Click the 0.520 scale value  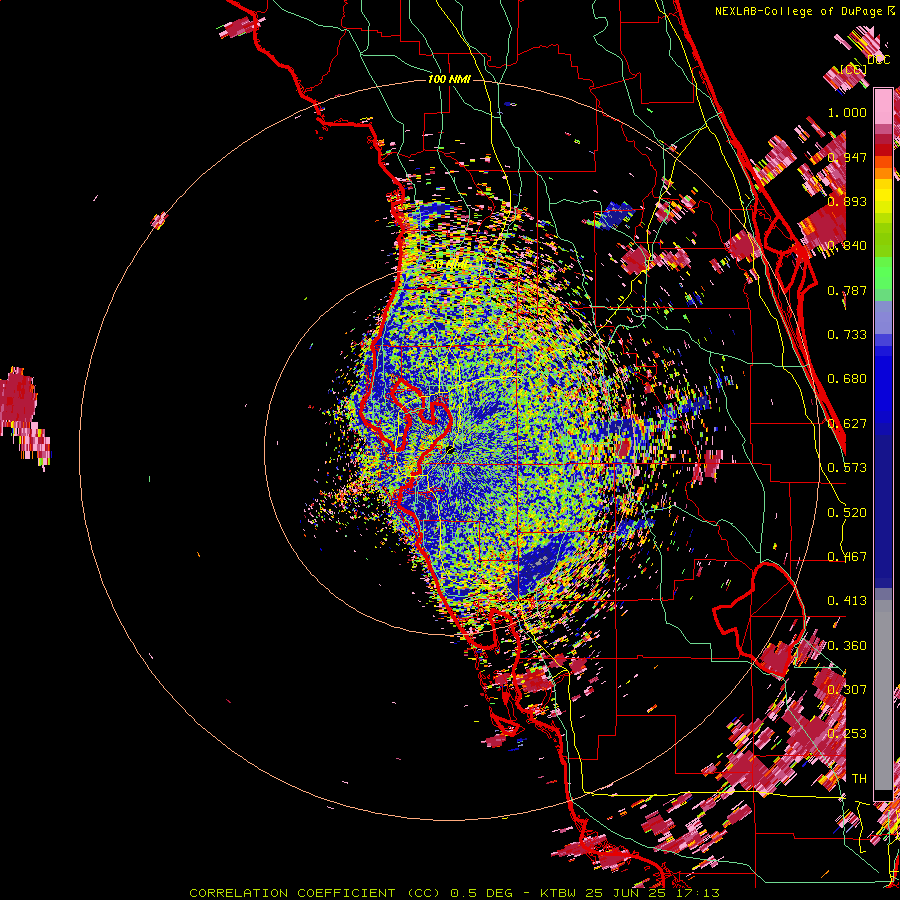pyautogui.click(x=847, y=513)
